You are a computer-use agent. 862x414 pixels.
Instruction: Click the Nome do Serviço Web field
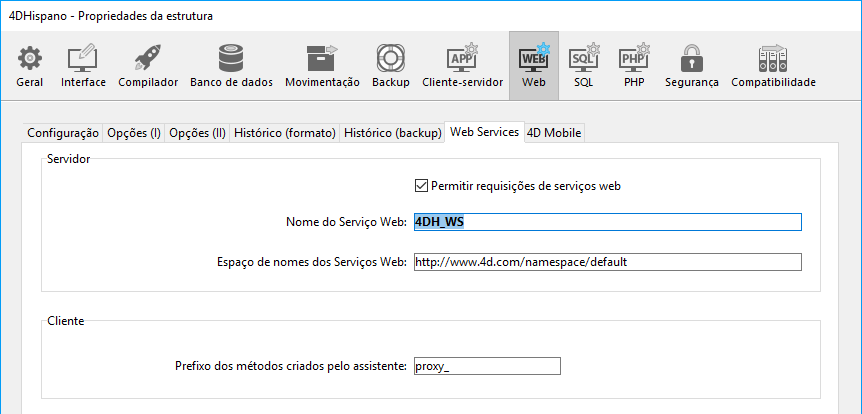tap(606, 223)
